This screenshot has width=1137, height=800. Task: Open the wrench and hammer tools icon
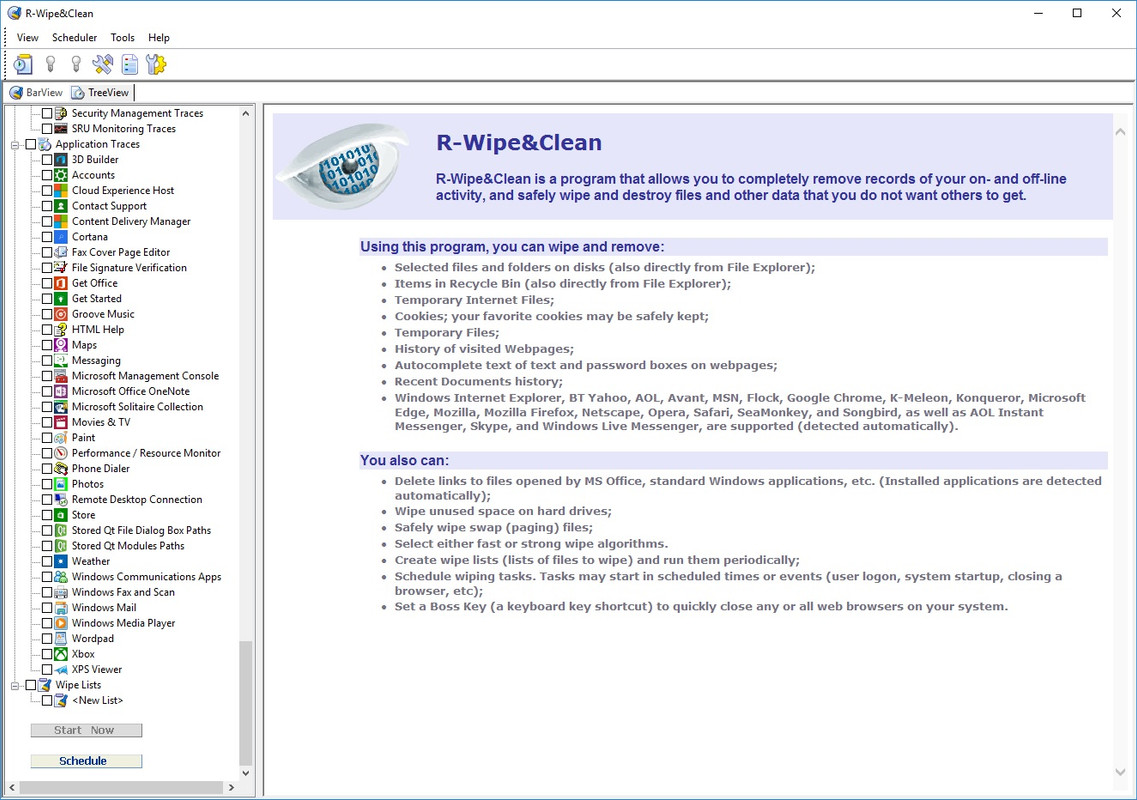pyautogui.click(x=102, y=65)
